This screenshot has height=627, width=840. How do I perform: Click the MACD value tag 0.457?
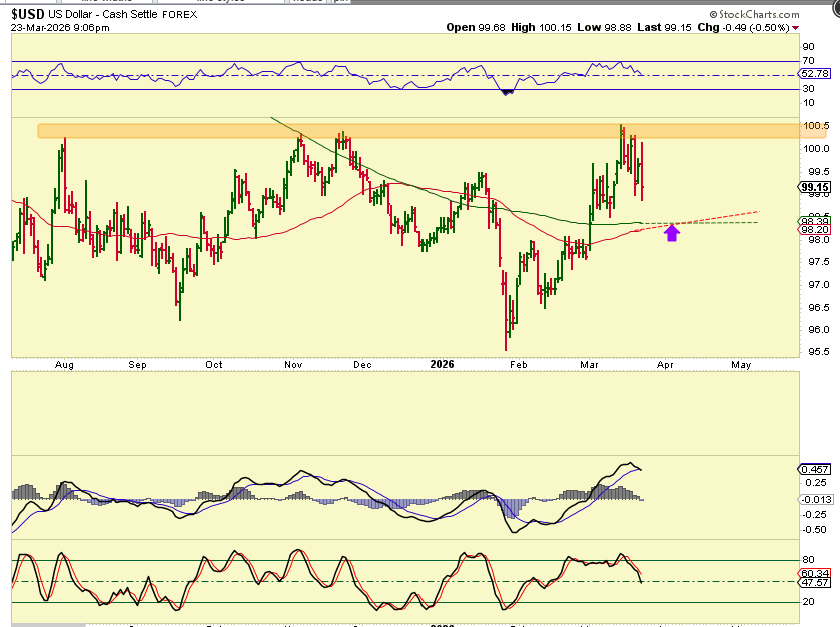(x=814, y=469)
